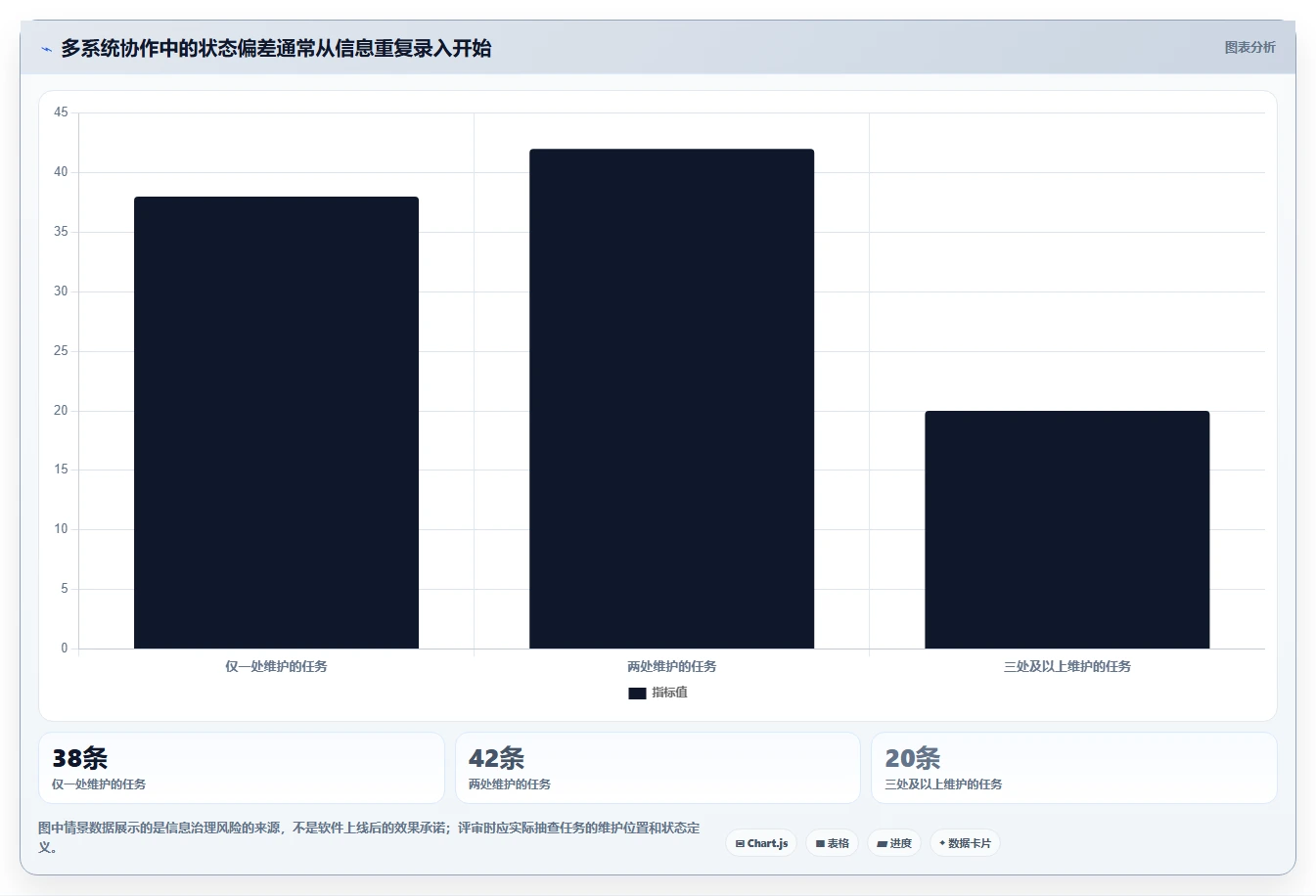Click the bar for 仅一处维护的任务

coord(276,423)
